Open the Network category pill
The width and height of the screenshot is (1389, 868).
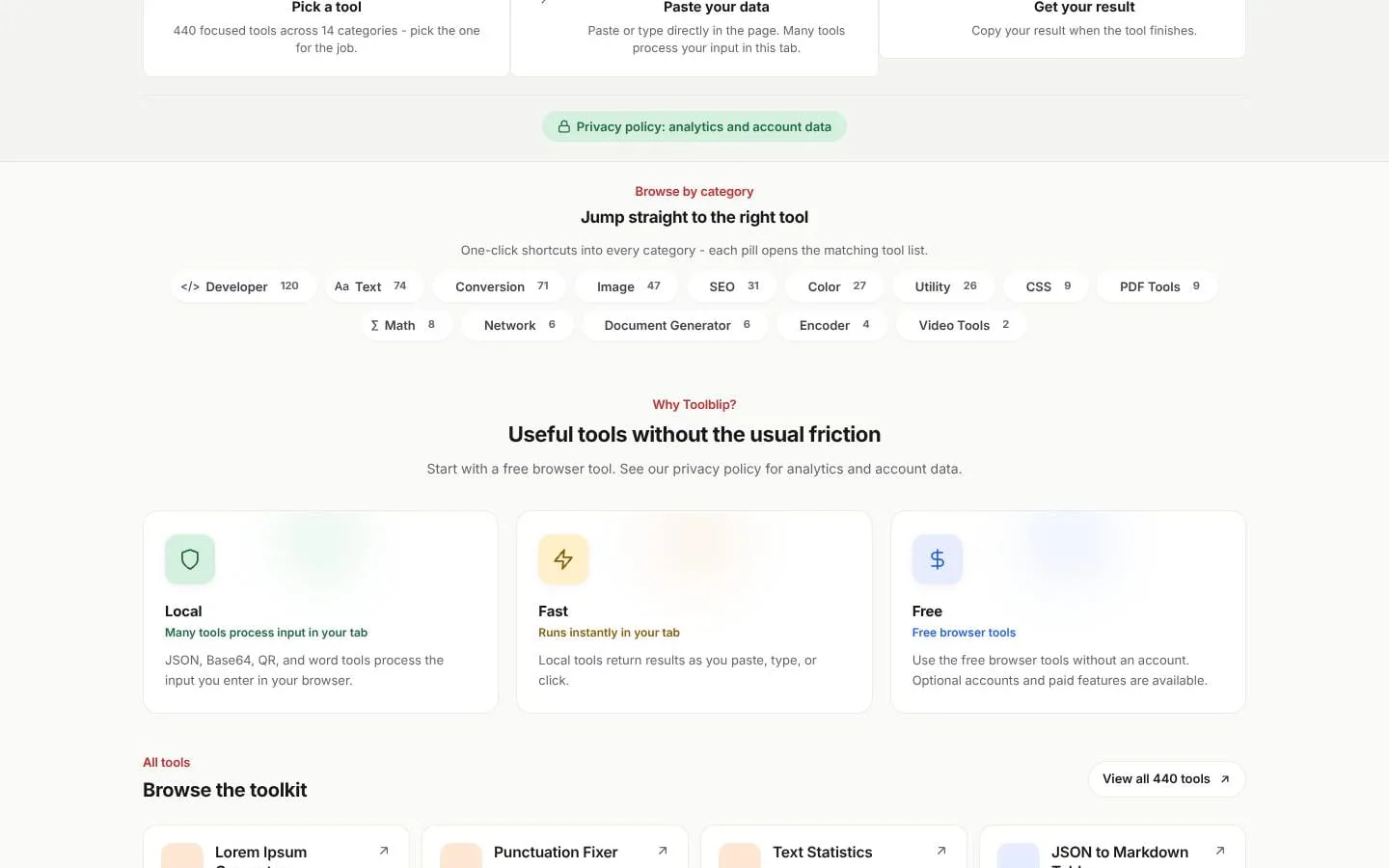(x=517, y=325)
